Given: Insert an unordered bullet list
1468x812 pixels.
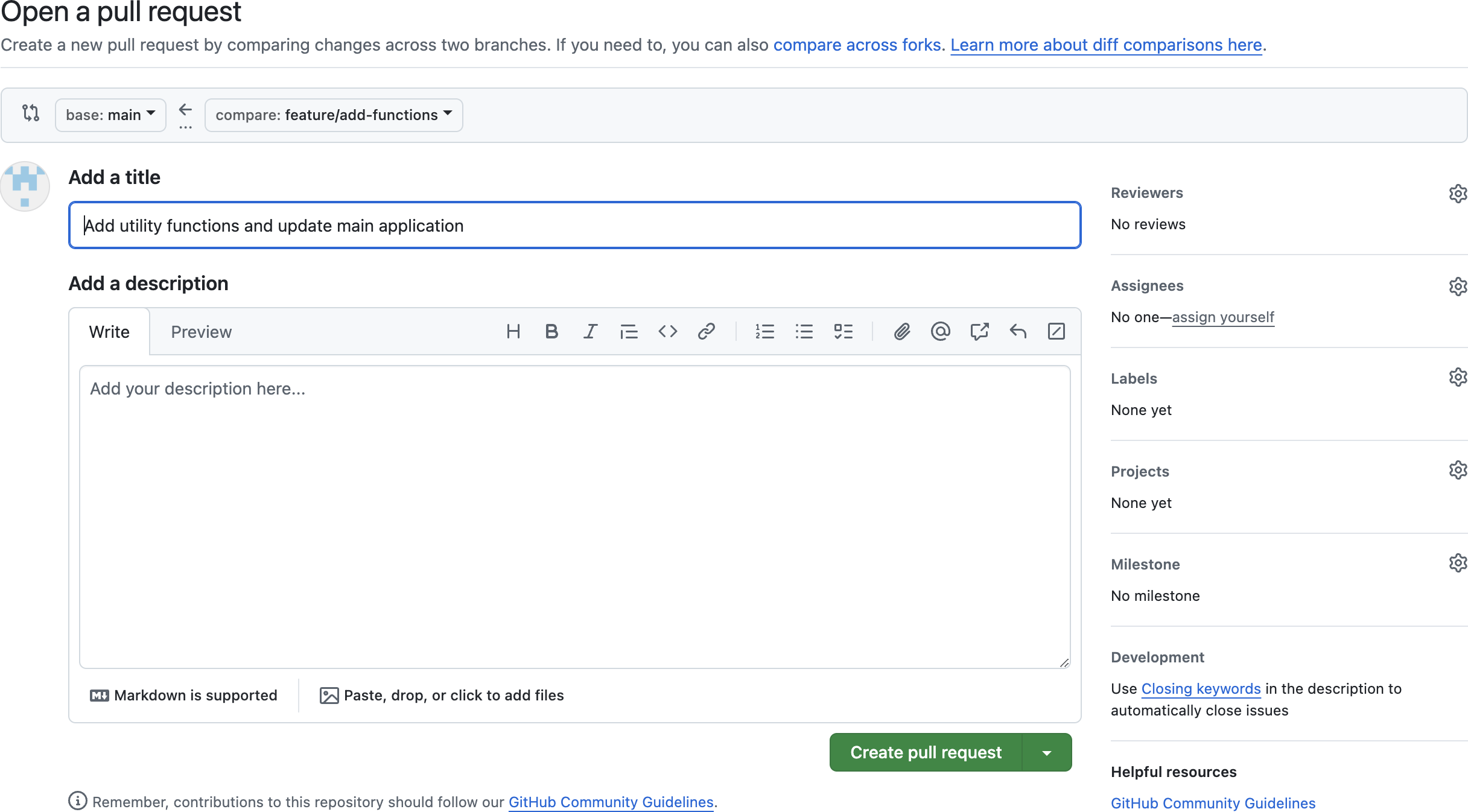Looking at the screenshot, I should (804, 331).
